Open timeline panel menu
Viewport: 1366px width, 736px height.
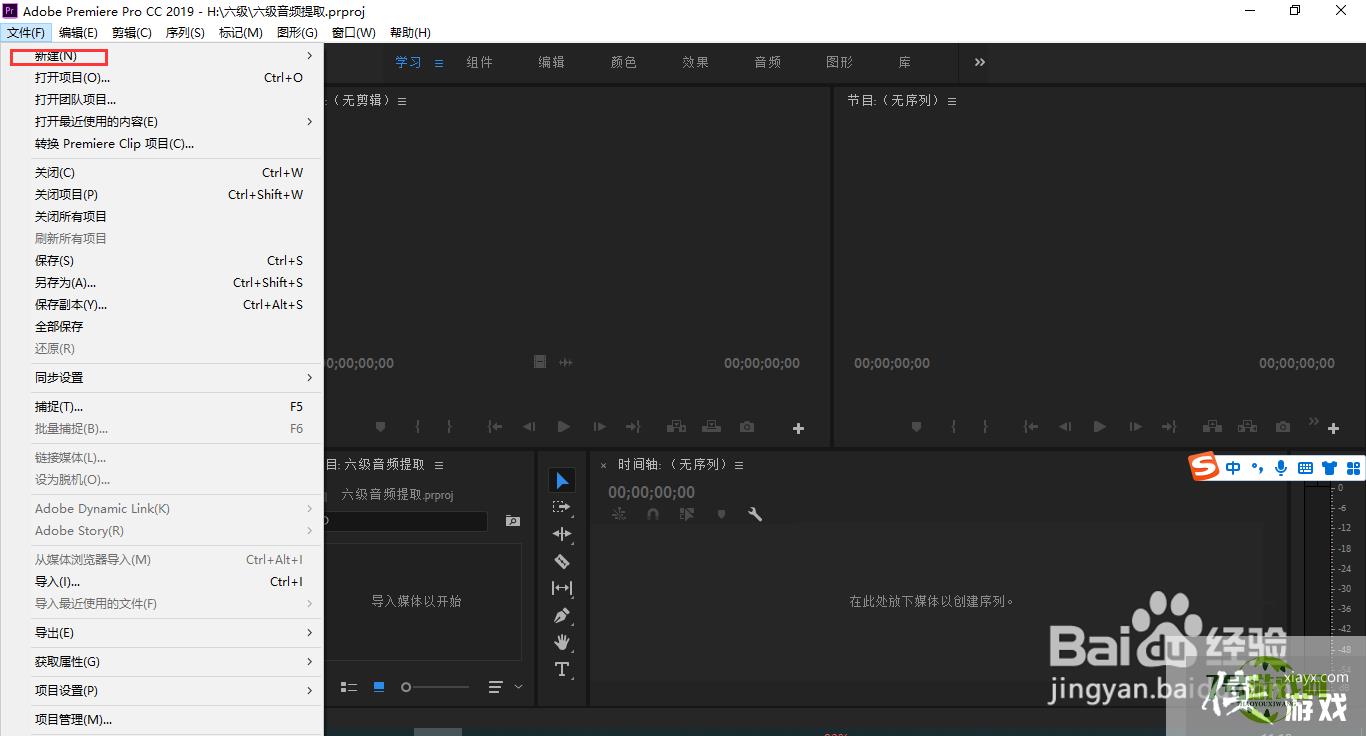coord(738,465)
